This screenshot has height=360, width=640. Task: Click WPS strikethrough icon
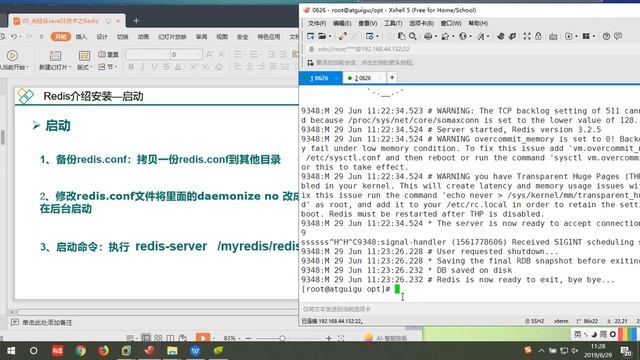(x=166, y=67)
